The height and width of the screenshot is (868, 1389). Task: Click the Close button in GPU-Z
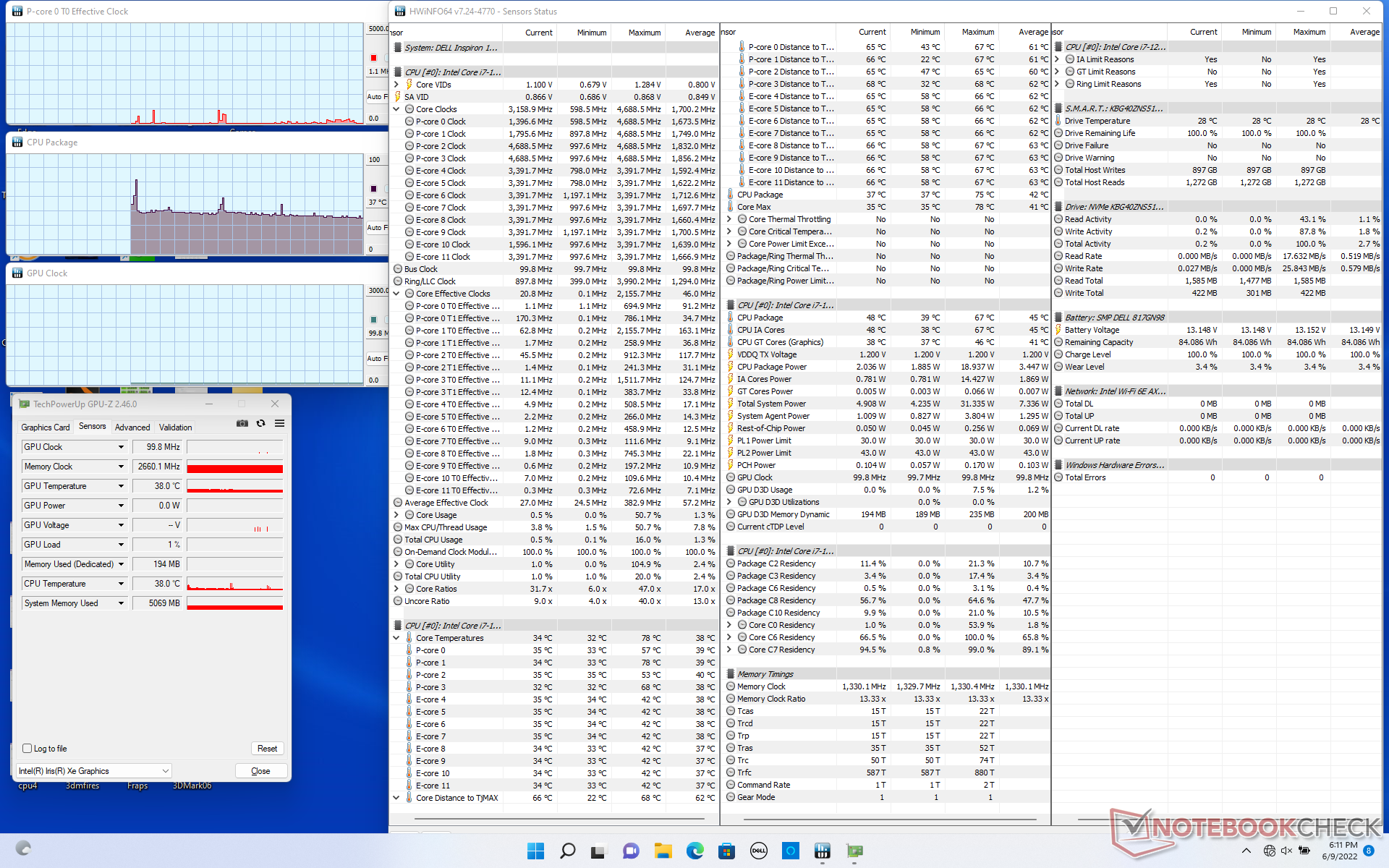(260, 771)
